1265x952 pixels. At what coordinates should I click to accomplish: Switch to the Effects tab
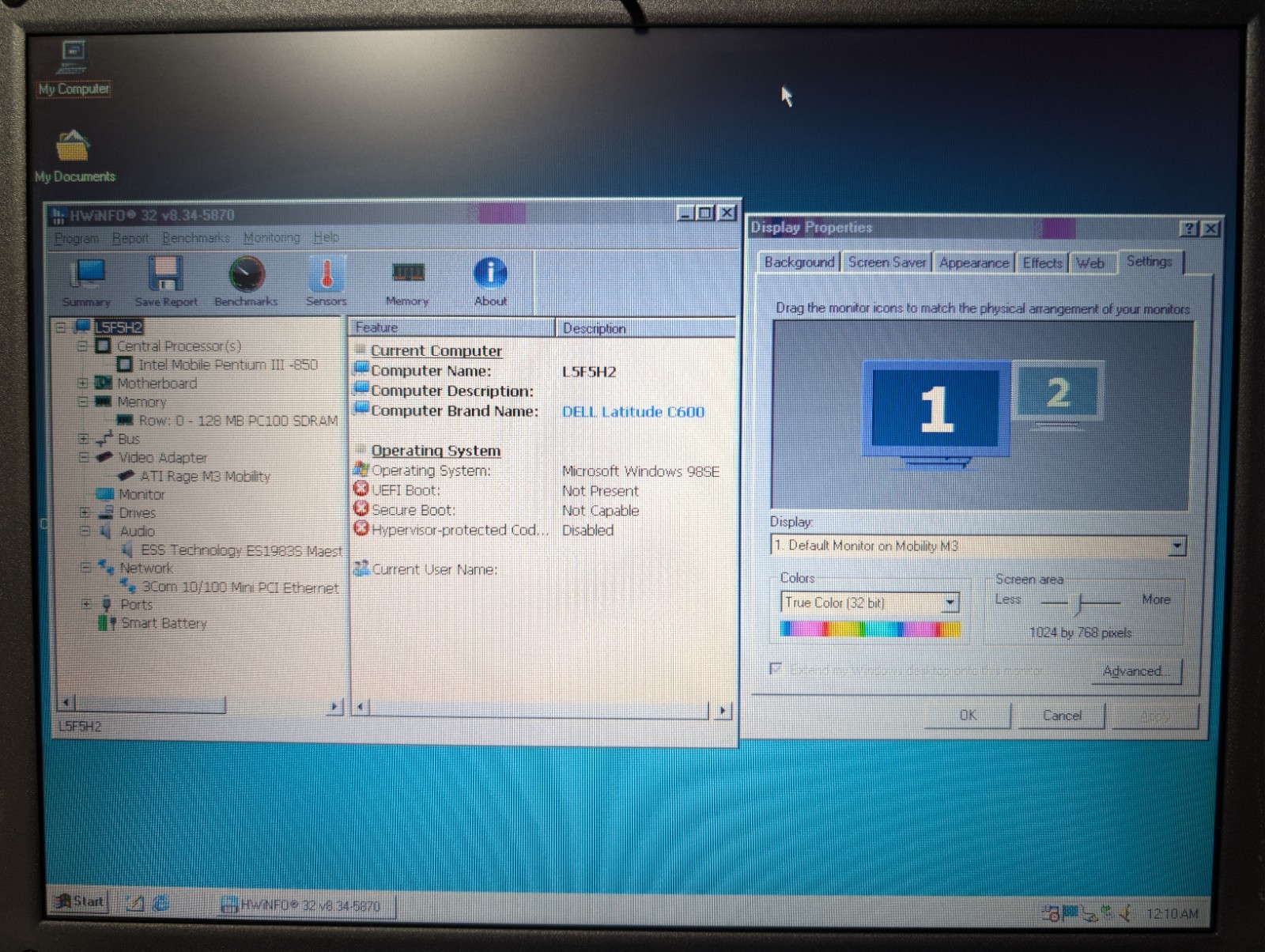click(x=1043, y=263)
